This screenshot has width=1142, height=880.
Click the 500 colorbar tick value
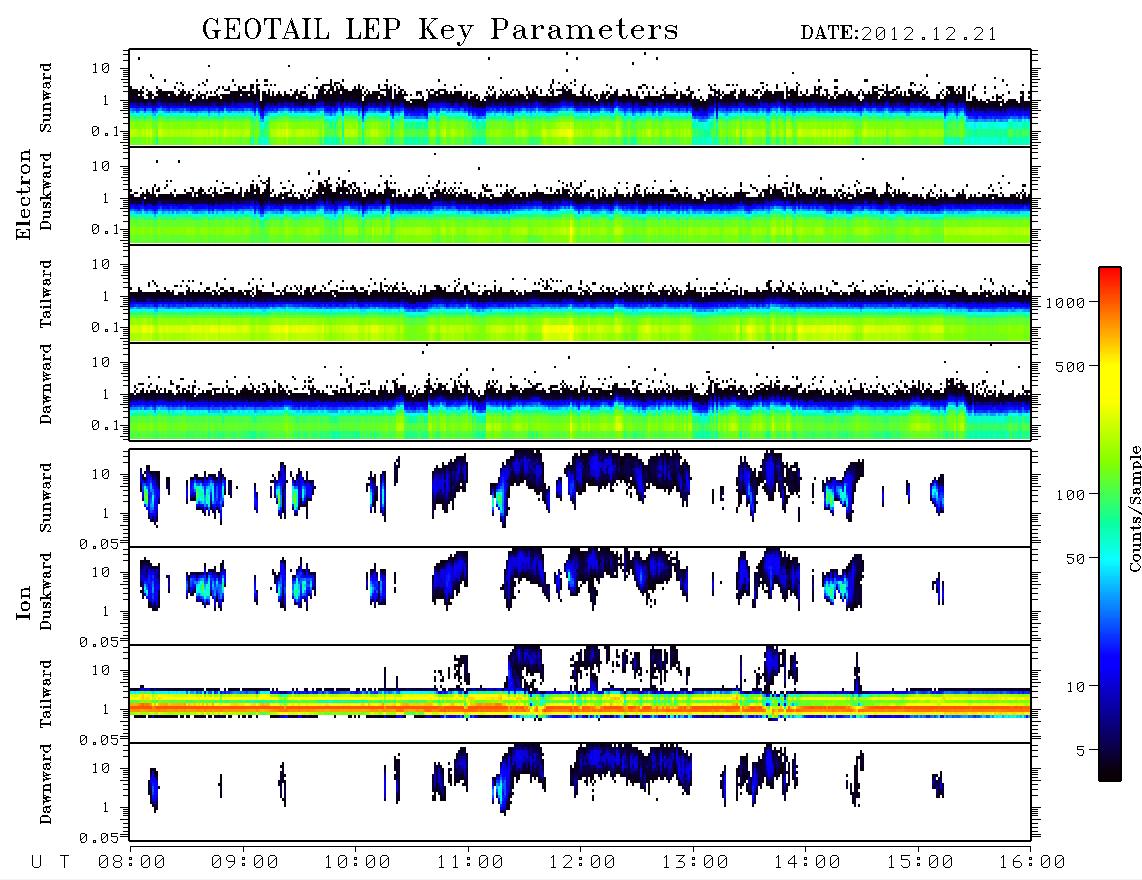pyautogui.click(x=1070, y=366)
